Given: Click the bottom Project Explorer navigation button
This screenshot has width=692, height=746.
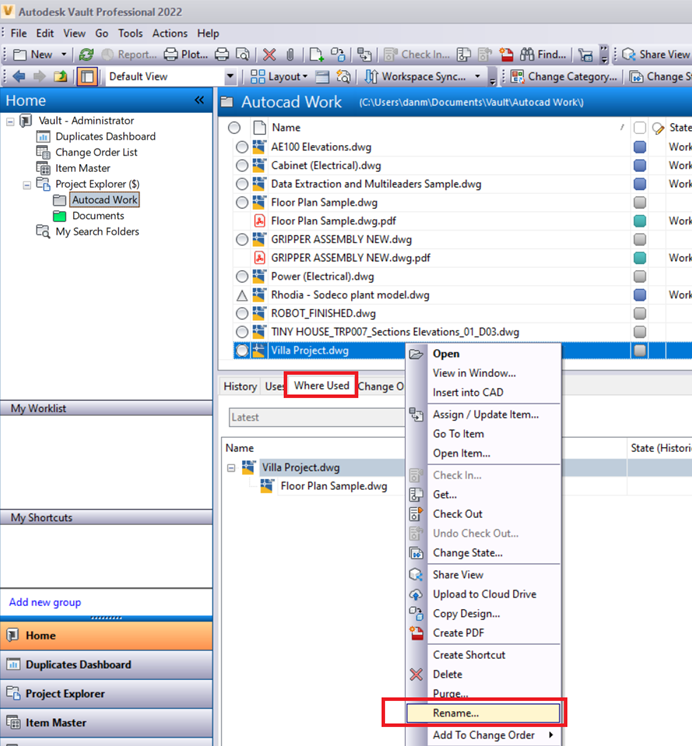Looking at the screenshot, I should pyautogui.click(x=106, y=694).
